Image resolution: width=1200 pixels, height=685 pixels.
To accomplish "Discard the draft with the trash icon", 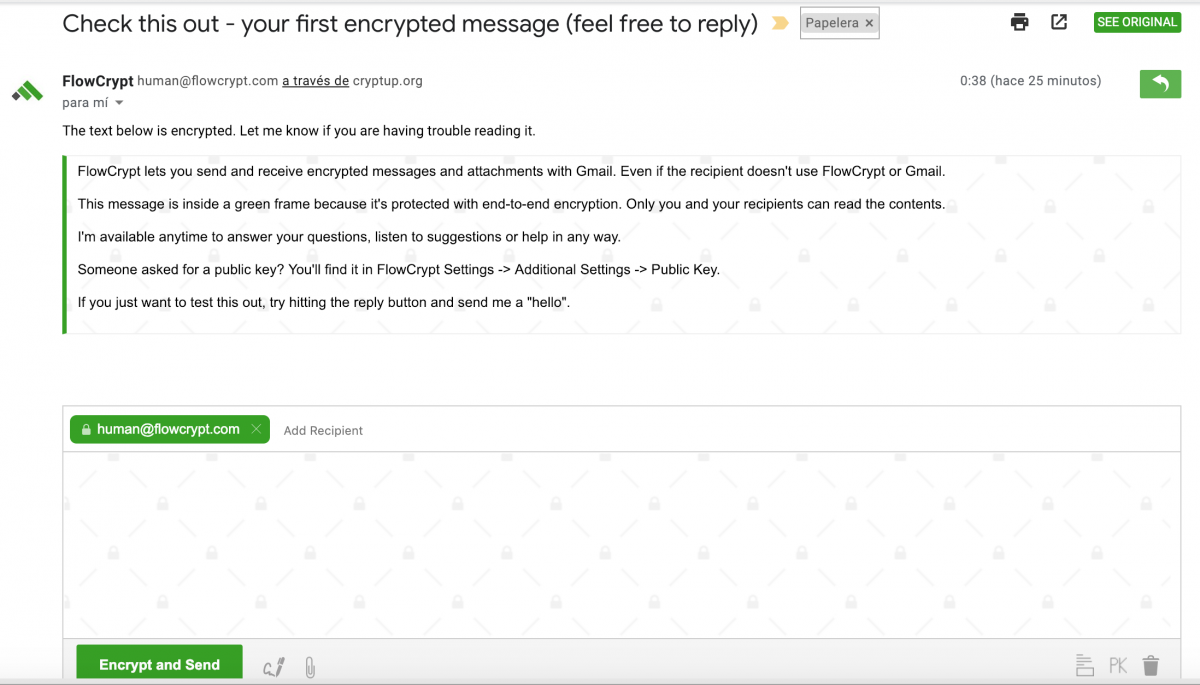I will tap(1151, 665).
